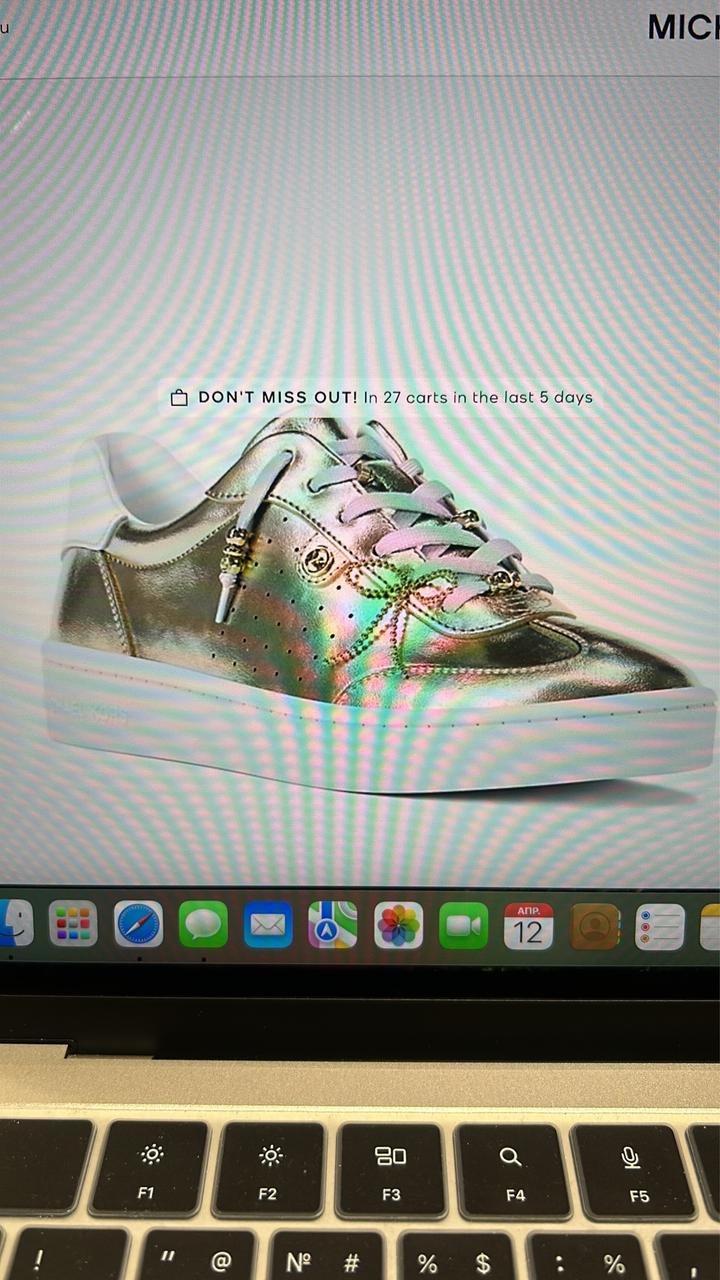Image resolution: width=720 pixels, height=1280 pixels.
Task: Open the Messages app in dock
Action: click(x=203, y=925)
